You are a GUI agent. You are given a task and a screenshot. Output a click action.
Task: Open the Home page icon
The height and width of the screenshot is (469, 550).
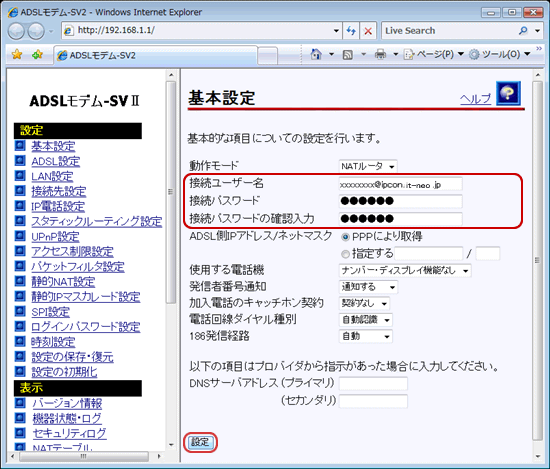[316, 54]
